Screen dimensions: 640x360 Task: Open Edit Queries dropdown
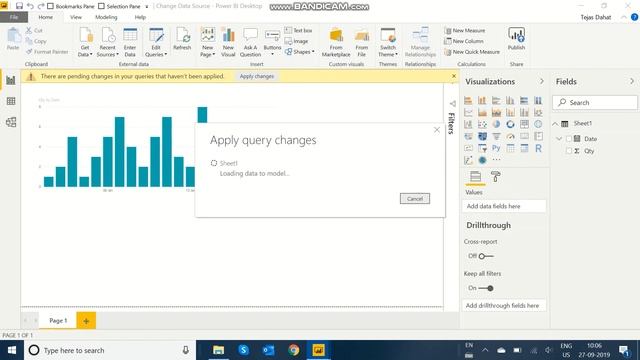tap(156, 42)
